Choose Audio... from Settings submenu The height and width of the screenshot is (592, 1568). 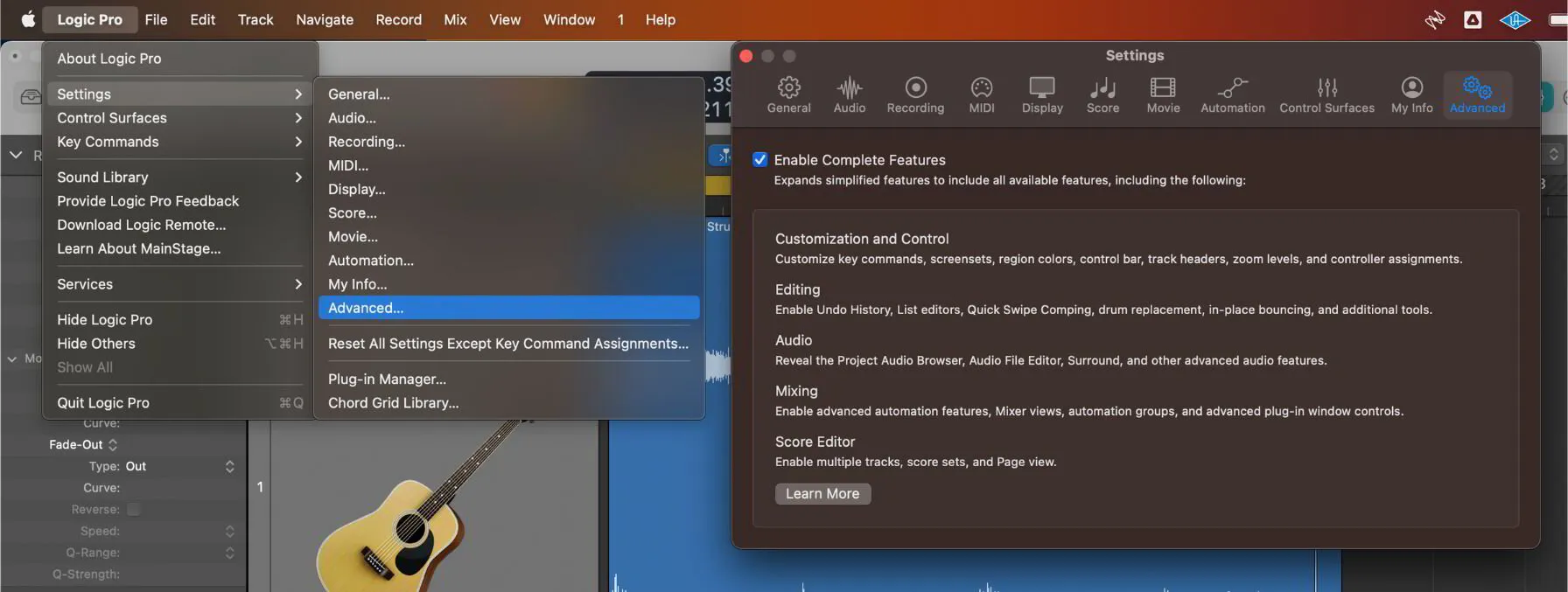(509, 117)
